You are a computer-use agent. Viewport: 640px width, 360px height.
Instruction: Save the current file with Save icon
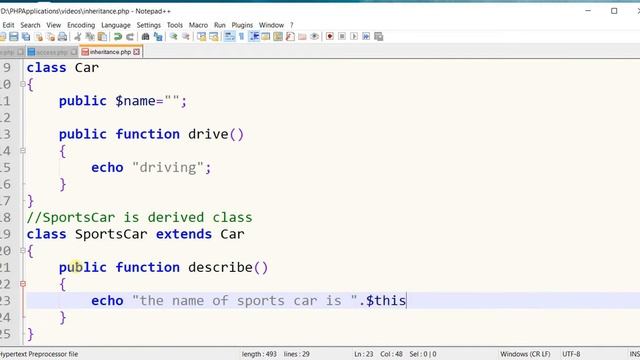14,37
